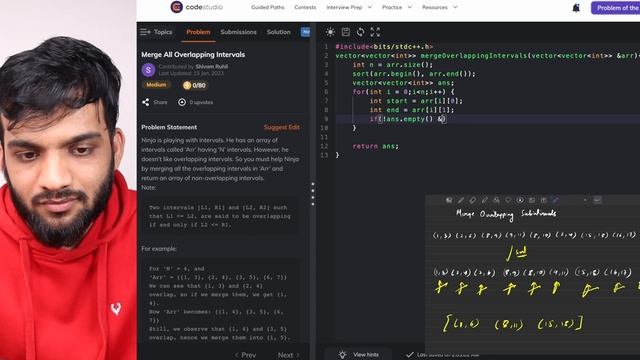Click the 'For example:' text
Image resolution: width=640 pixels, height=360 pixels.
click(159, 249)
